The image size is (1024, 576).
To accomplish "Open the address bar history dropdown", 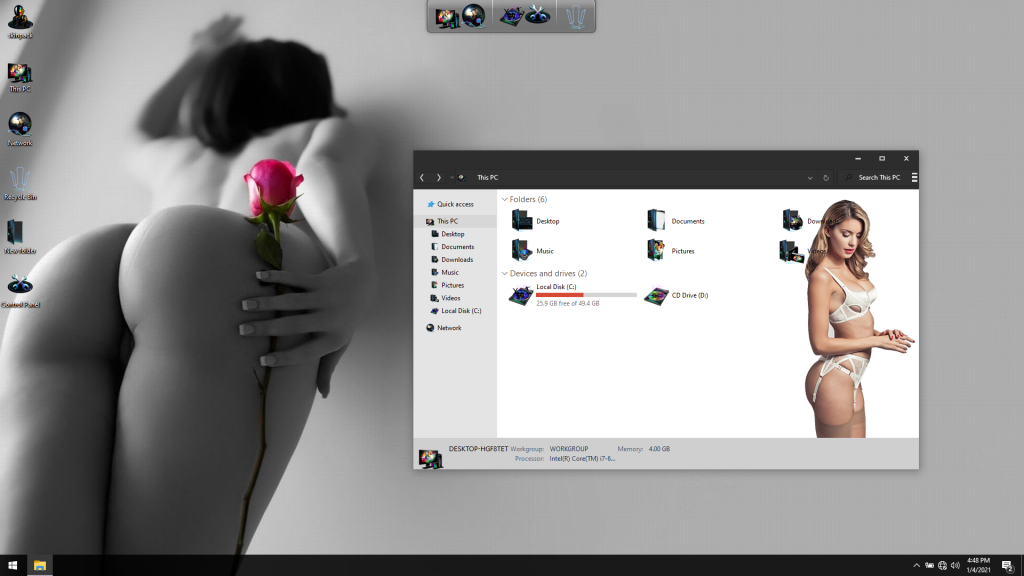I will click(810, 178).
